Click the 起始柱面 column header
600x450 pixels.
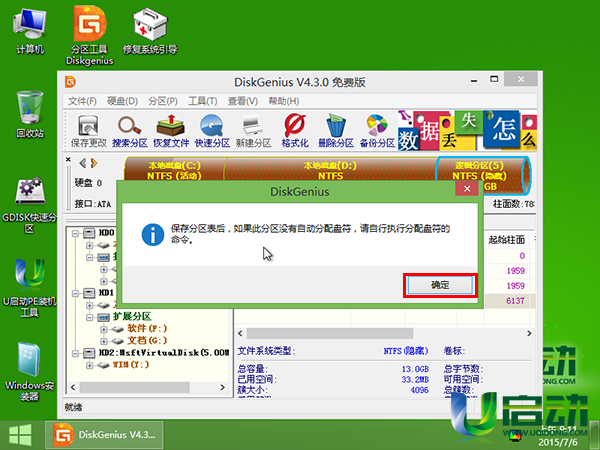coord(506,240)
